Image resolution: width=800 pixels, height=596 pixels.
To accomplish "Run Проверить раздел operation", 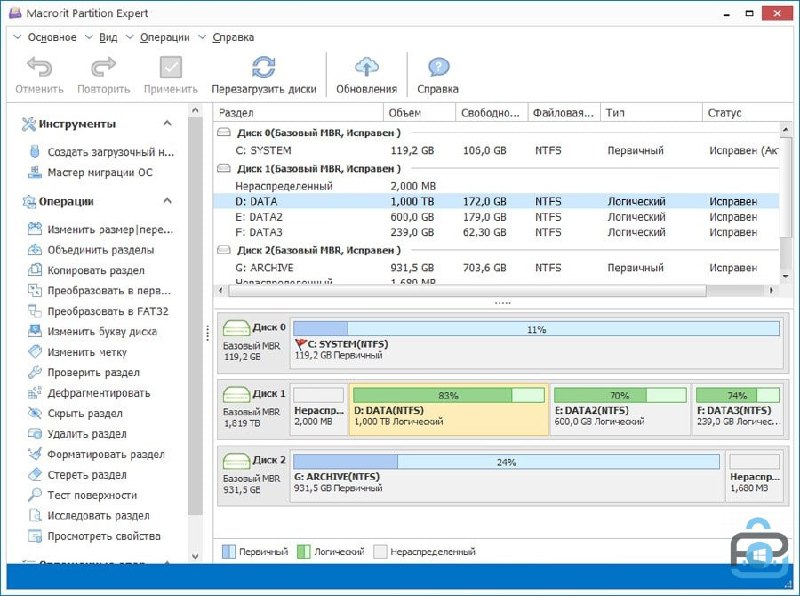I will click(84, 372).
